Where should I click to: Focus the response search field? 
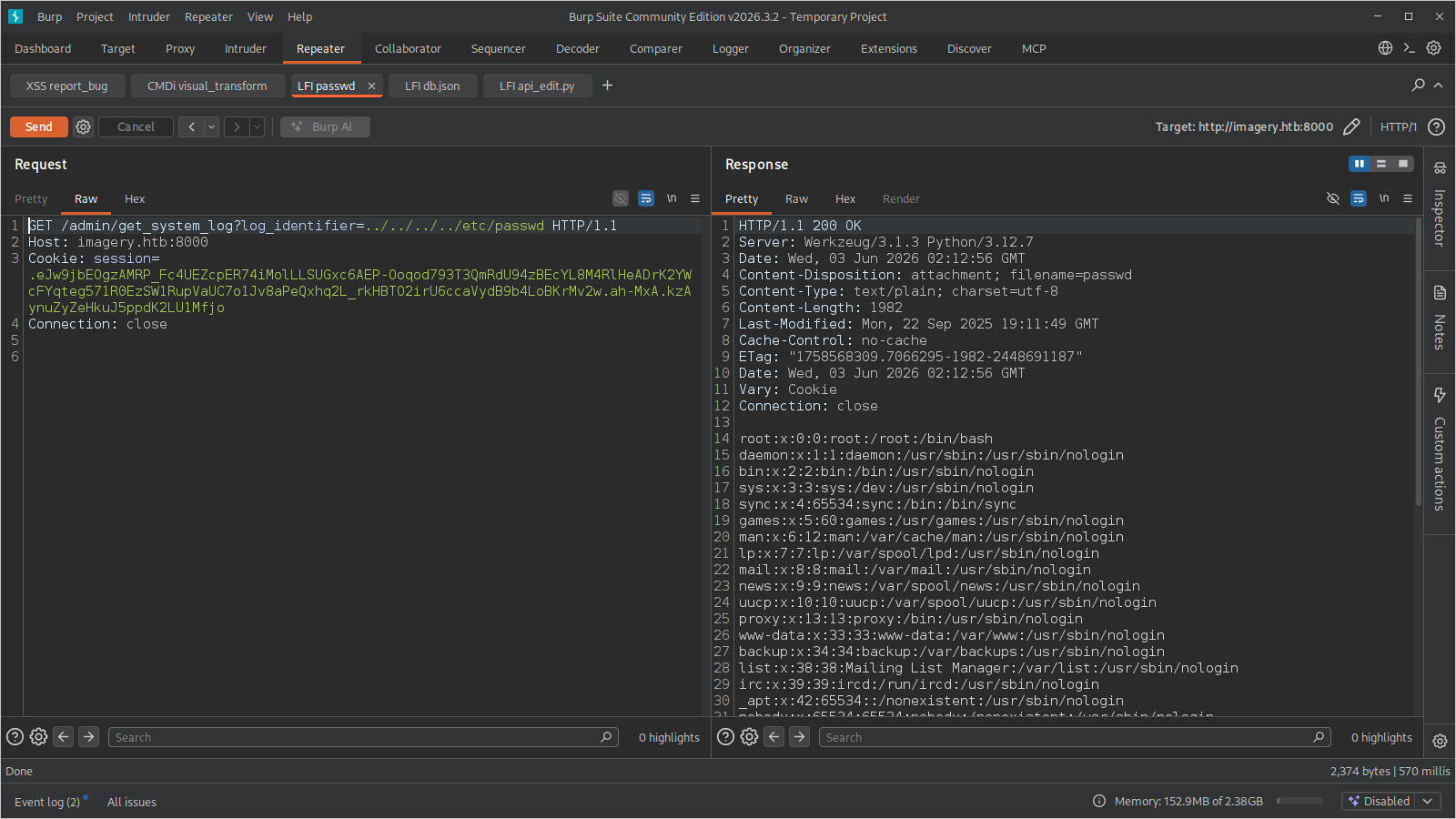pos(1075,737)
